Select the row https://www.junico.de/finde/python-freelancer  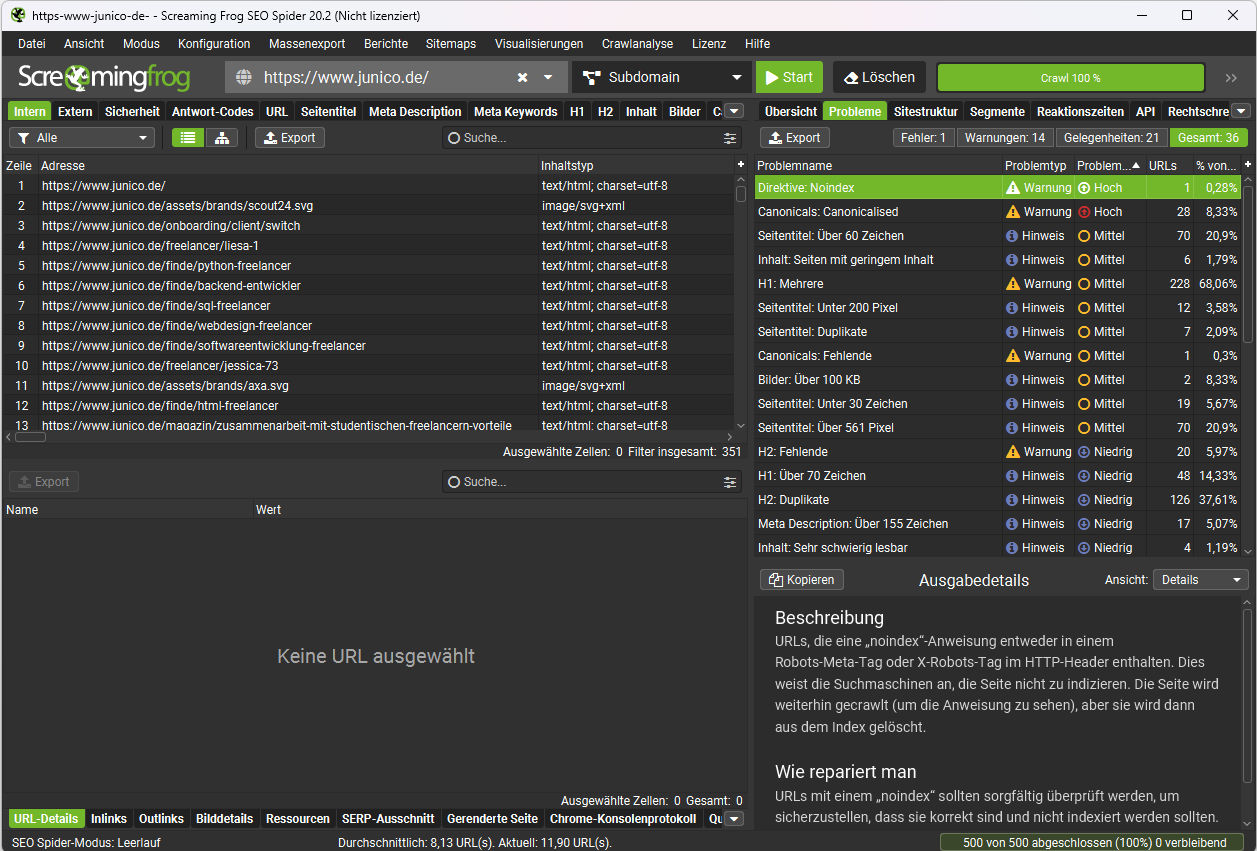coord(370,266)
